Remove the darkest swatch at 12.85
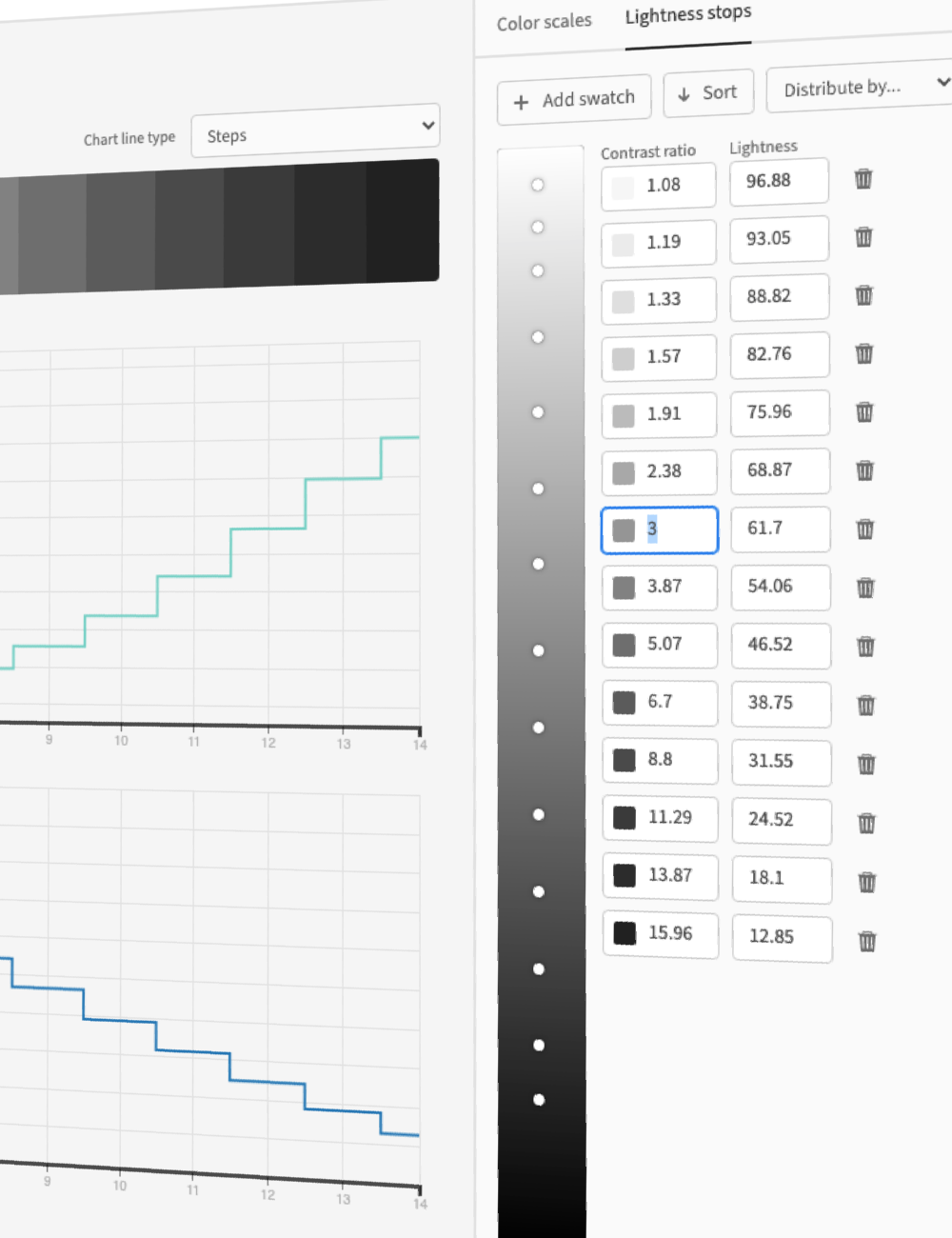Screen dimensions: 952x1238 (867, 941)
